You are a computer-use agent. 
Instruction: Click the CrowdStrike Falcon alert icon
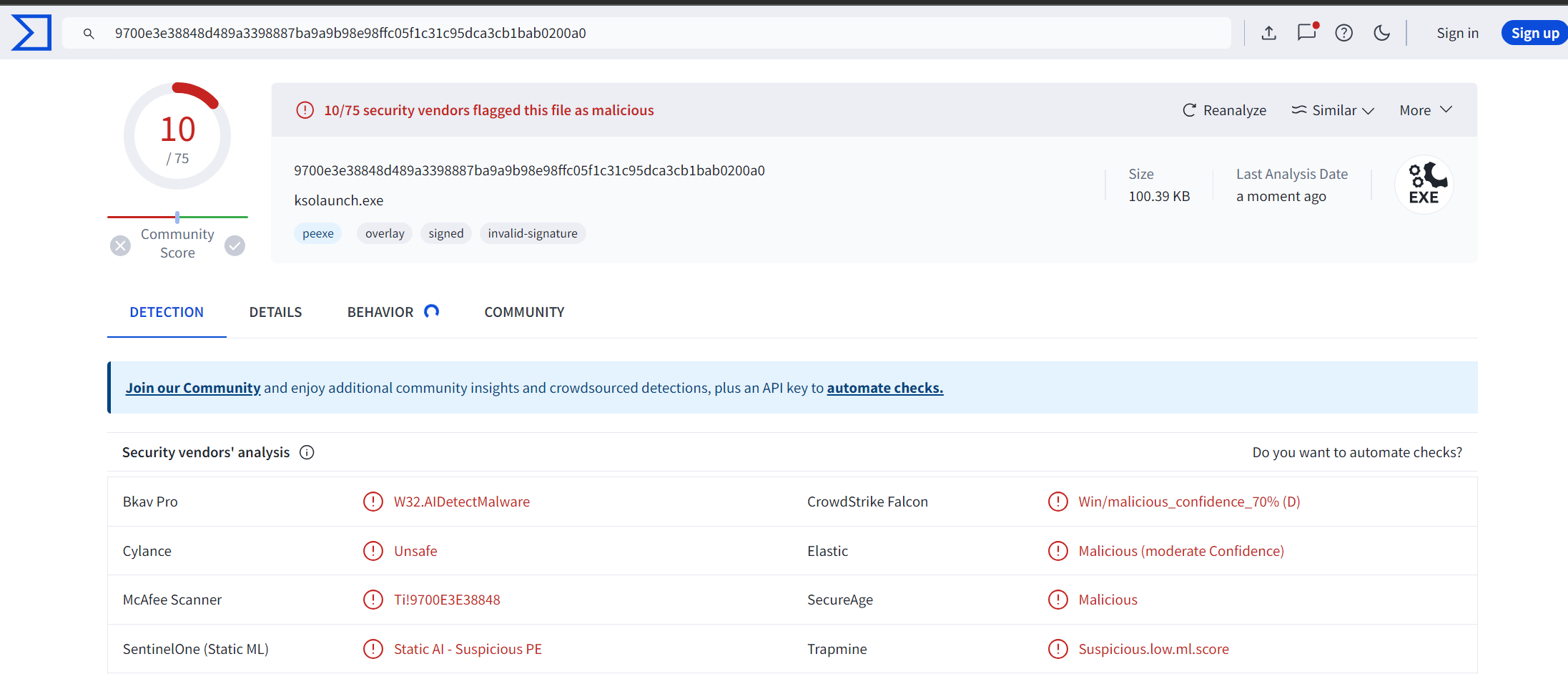1058,502
